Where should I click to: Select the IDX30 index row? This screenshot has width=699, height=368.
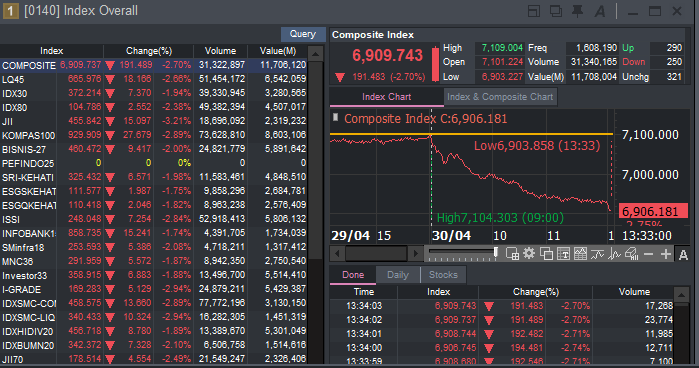[154, 93]
